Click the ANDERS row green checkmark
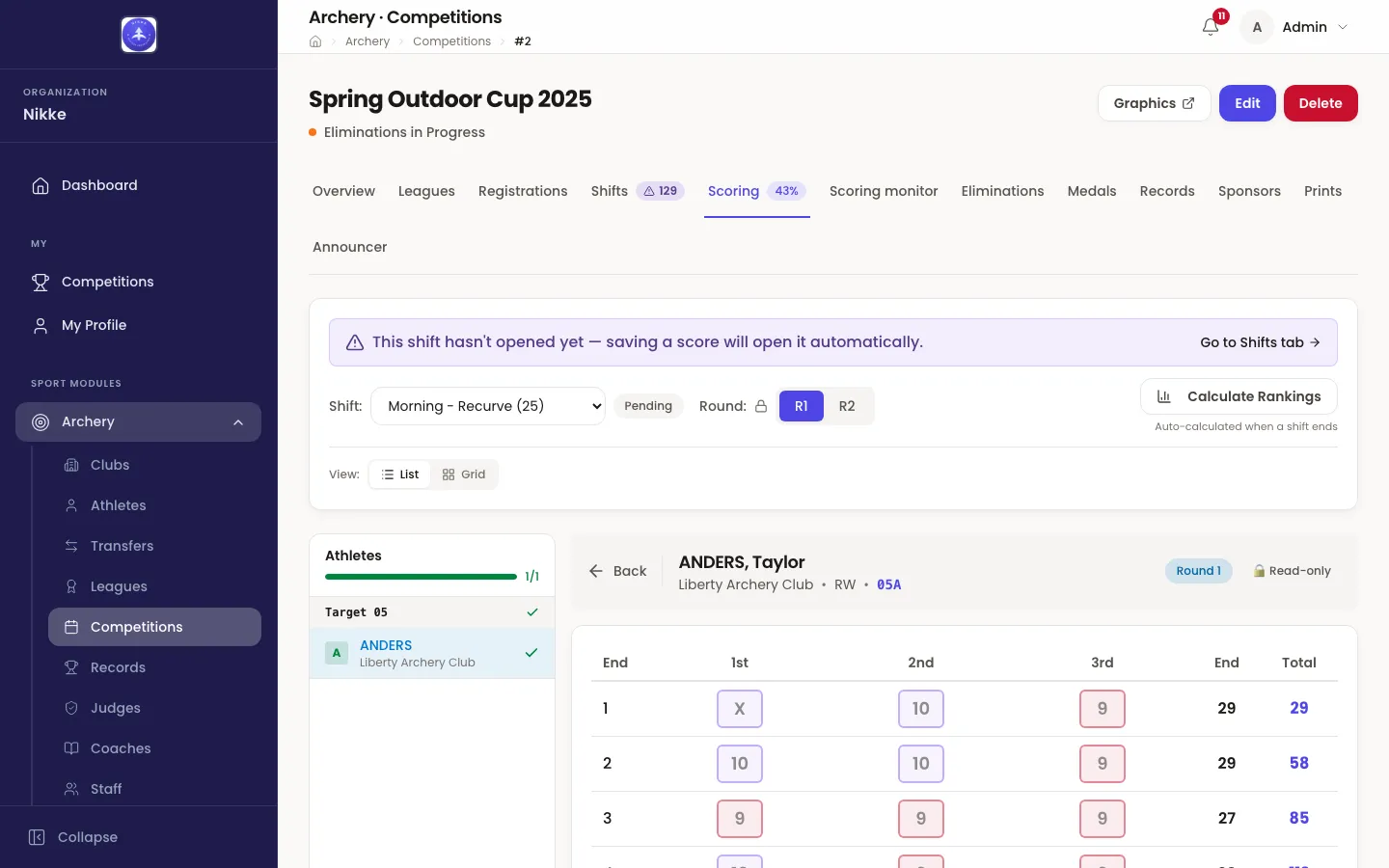 click(531, 653)
